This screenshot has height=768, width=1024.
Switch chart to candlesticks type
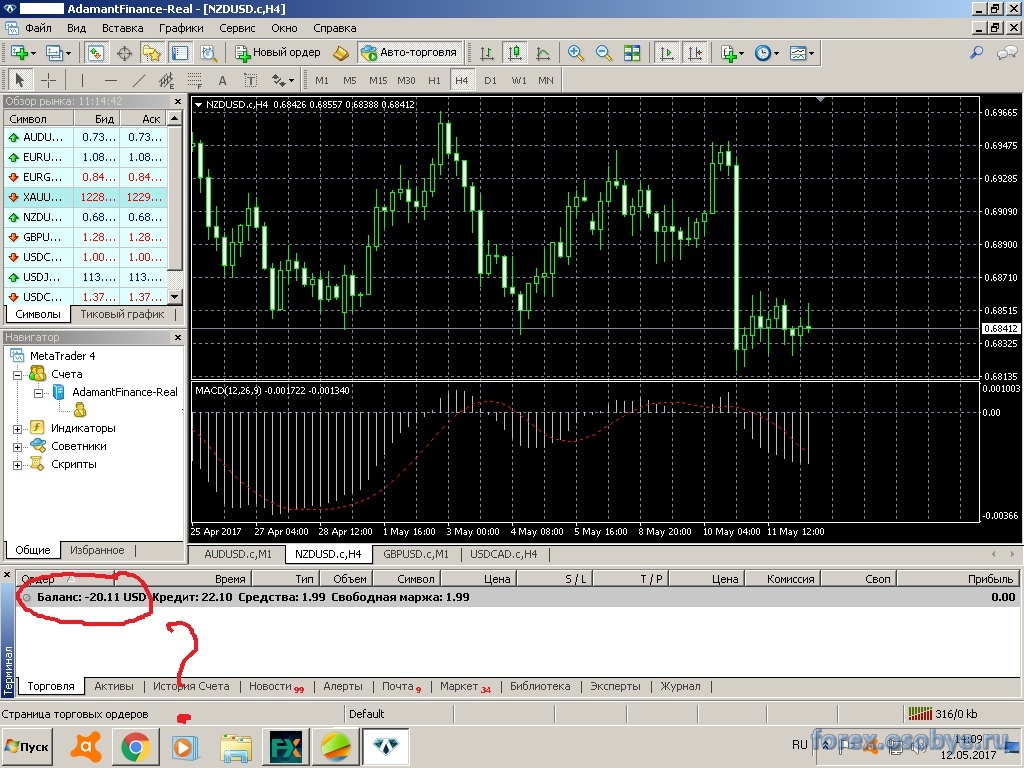tap(515, 53)
